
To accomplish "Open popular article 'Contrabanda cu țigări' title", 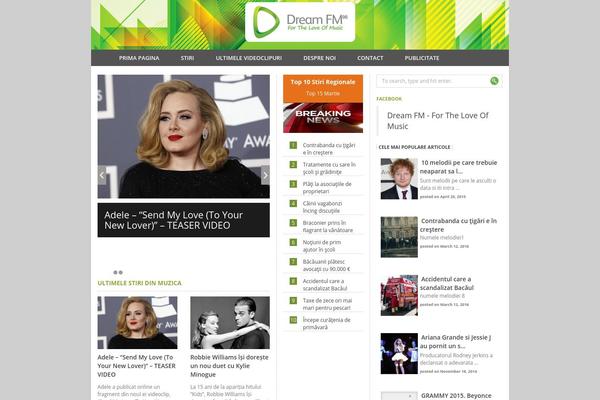I will (x=458, y=225).
